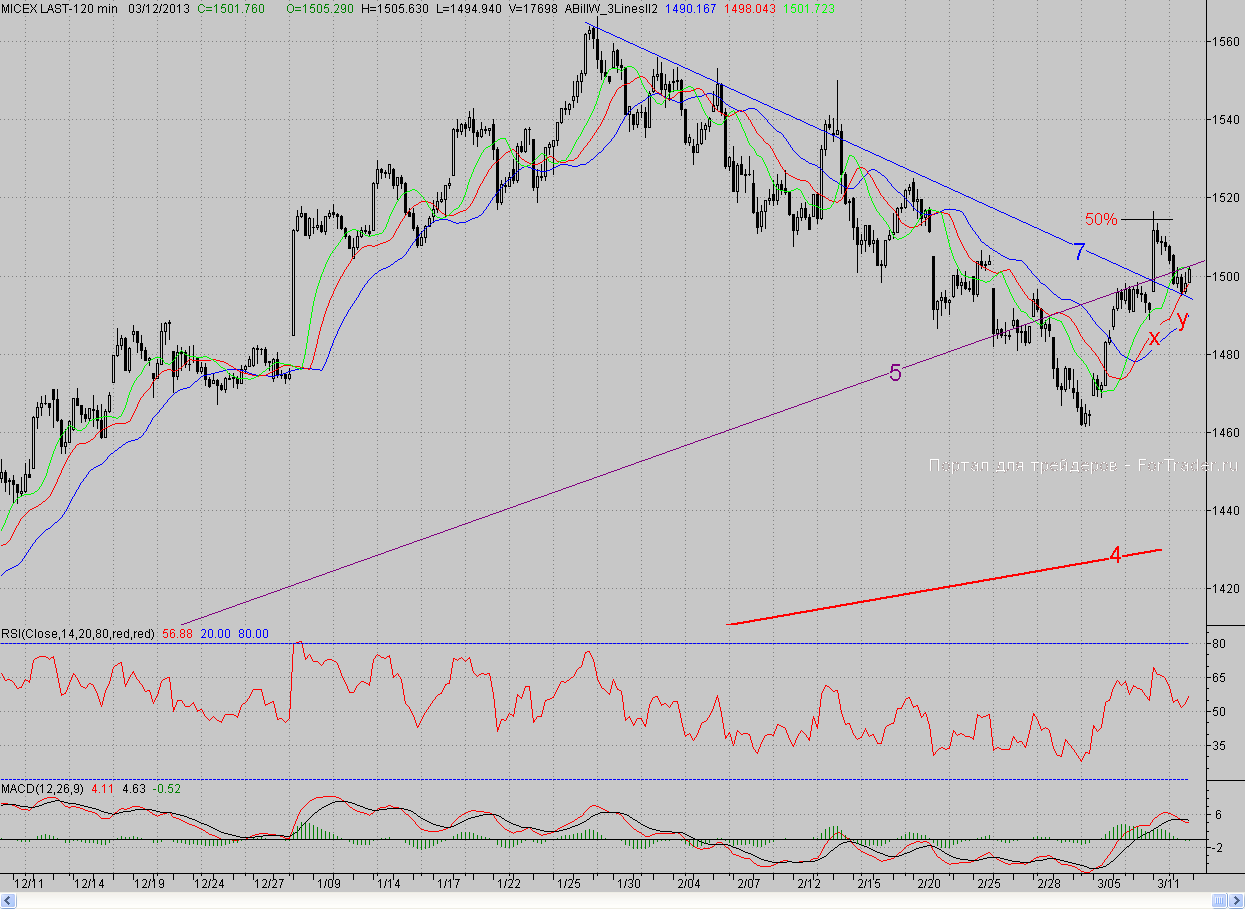The width and height of the screenshot is (1245, 909).
Task: Click the red y wave marker
Action: click(1182, 320)
